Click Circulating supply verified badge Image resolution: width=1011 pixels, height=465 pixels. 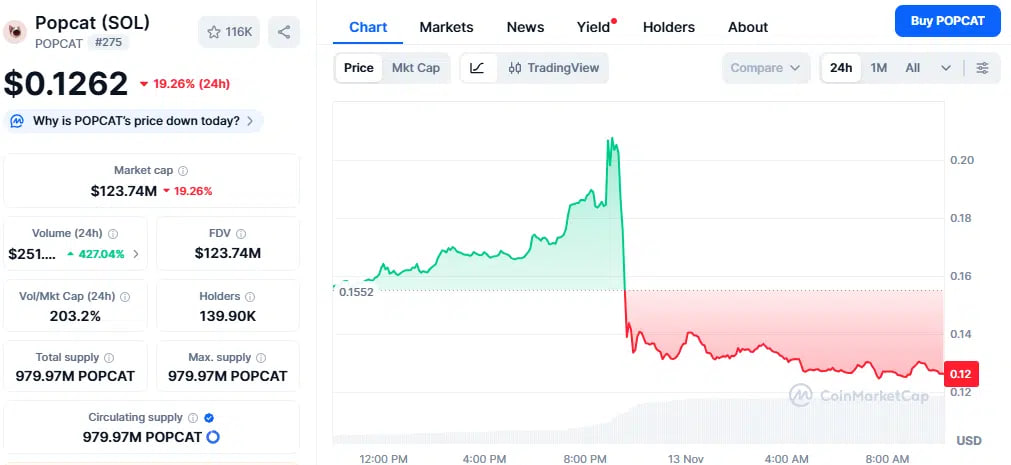point(208,418)
